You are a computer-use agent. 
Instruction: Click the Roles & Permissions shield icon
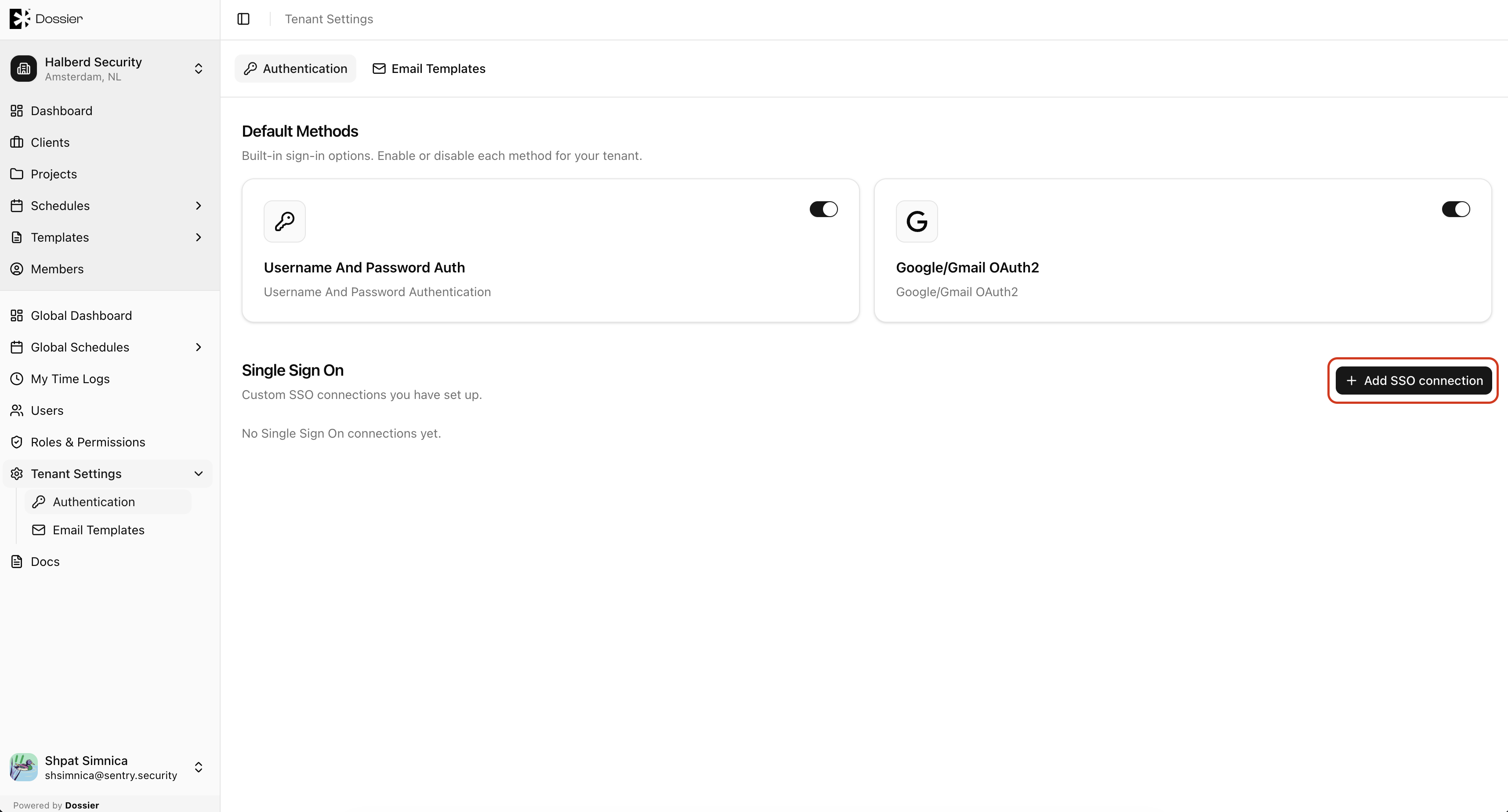click(x=17, y=442)
